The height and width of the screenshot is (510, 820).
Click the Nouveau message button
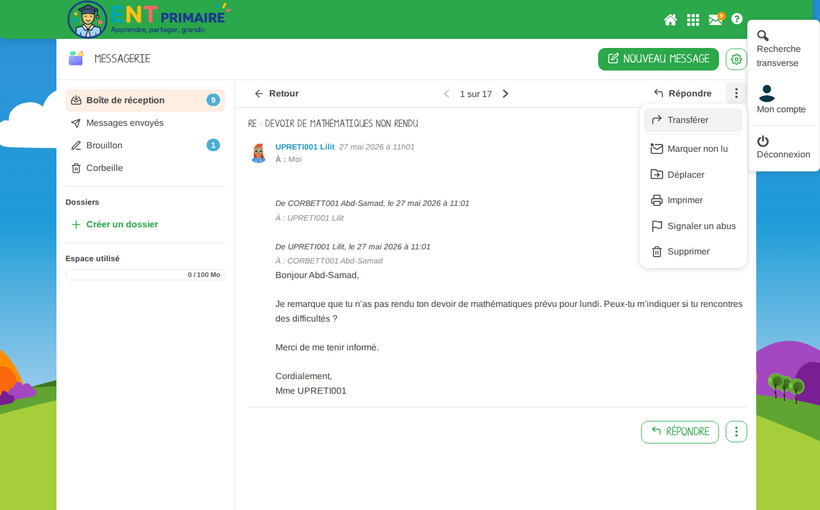pos(658,59)
